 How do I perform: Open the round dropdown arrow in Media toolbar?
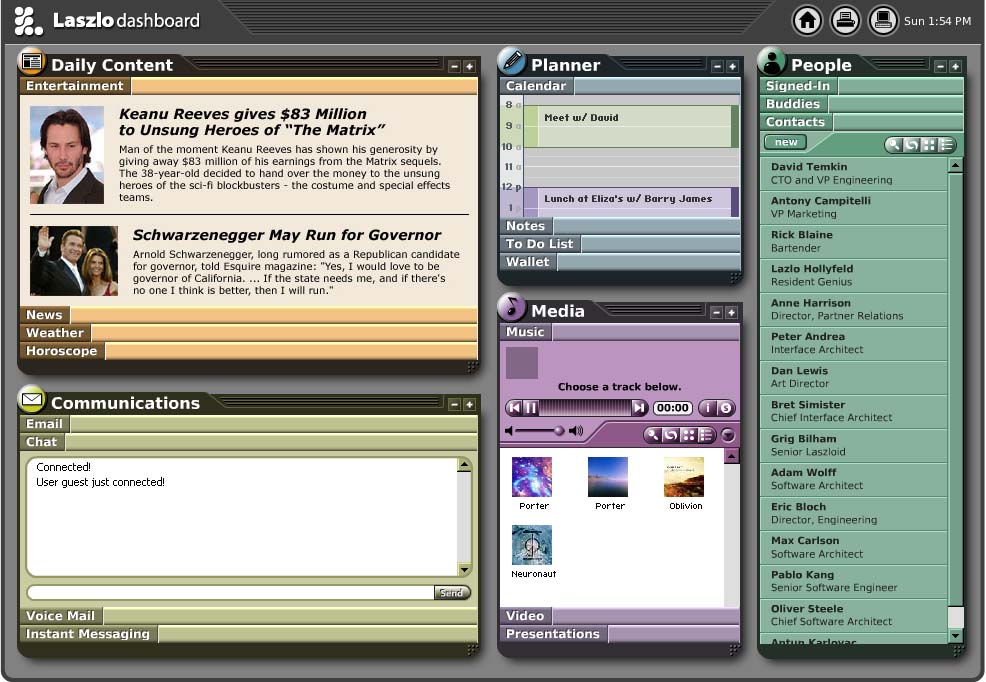728,435
